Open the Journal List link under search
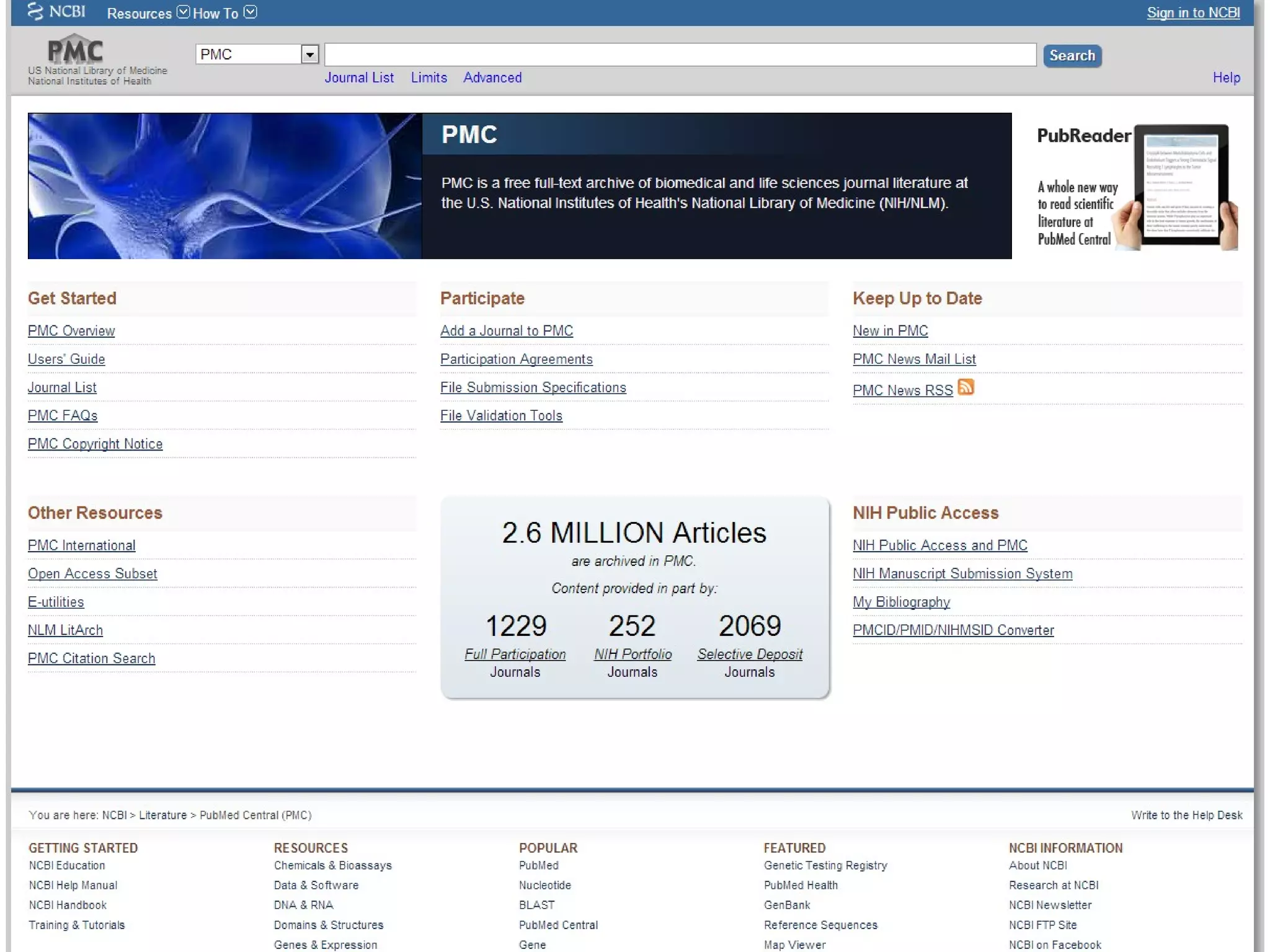This screenshot has width=1270, height=952. click(359, 78)
